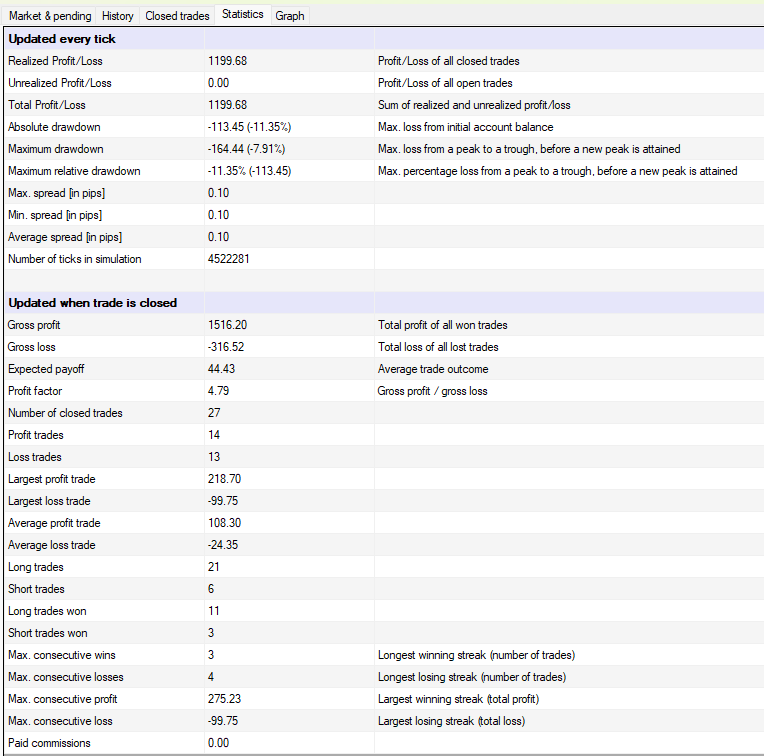Click the Updated when trade is closed header

(92, 303)
